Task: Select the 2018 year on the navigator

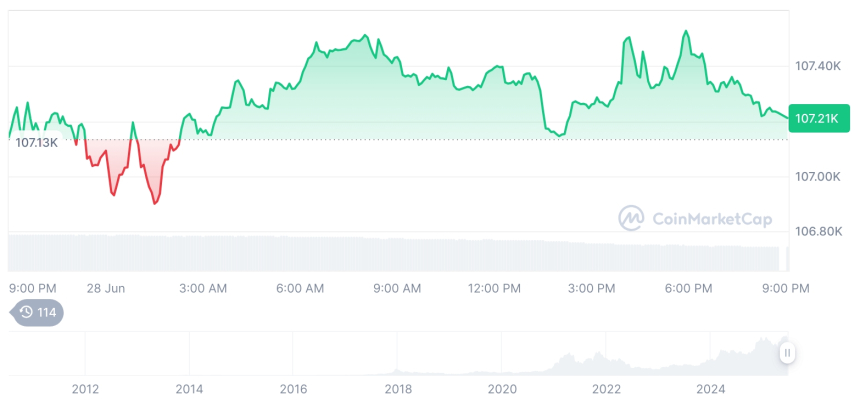Action: click(x=398, y=388)
